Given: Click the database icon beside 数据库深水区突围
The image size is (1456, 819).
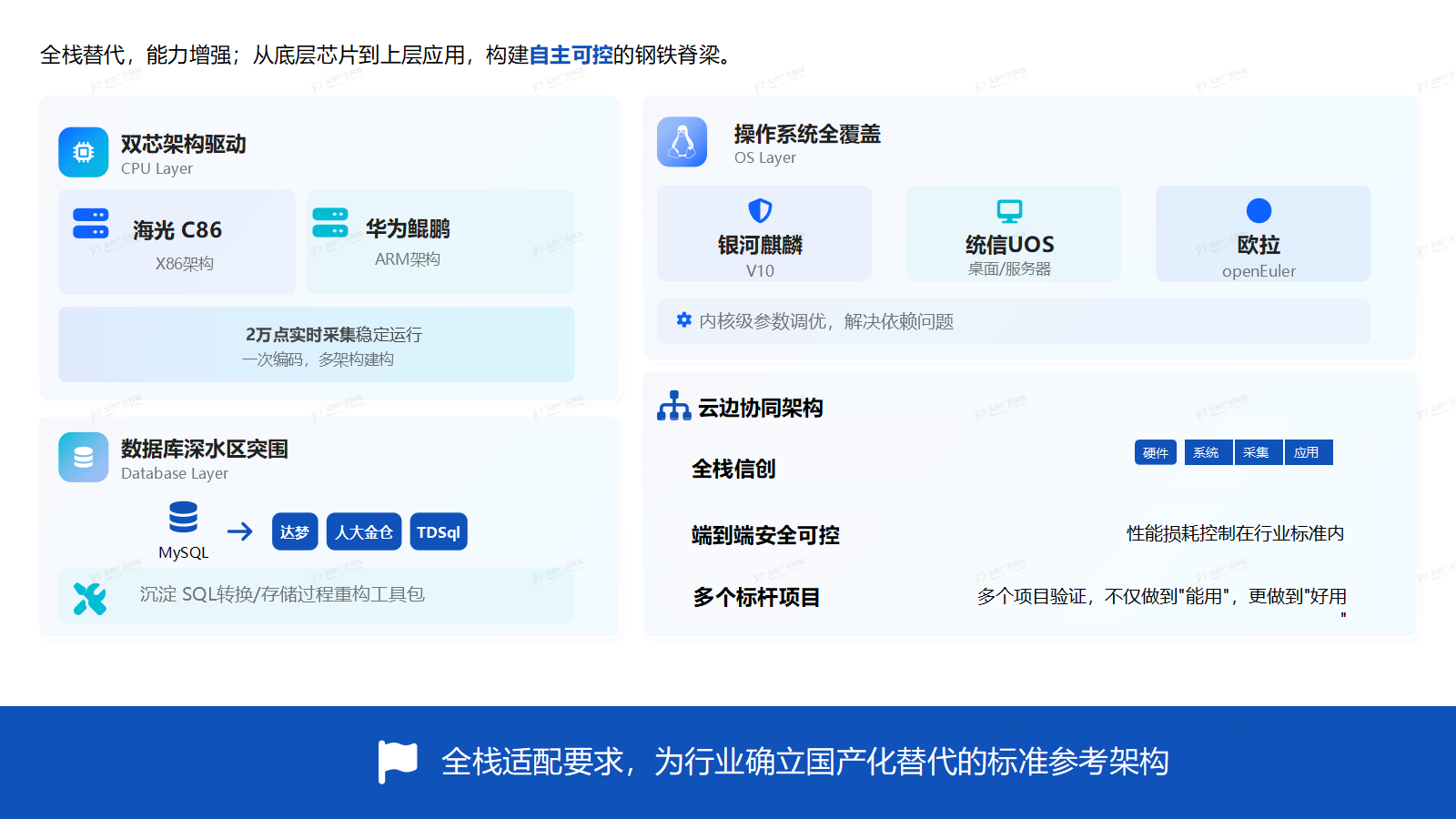Looking at the screenshot, I should tap(83, 457).
